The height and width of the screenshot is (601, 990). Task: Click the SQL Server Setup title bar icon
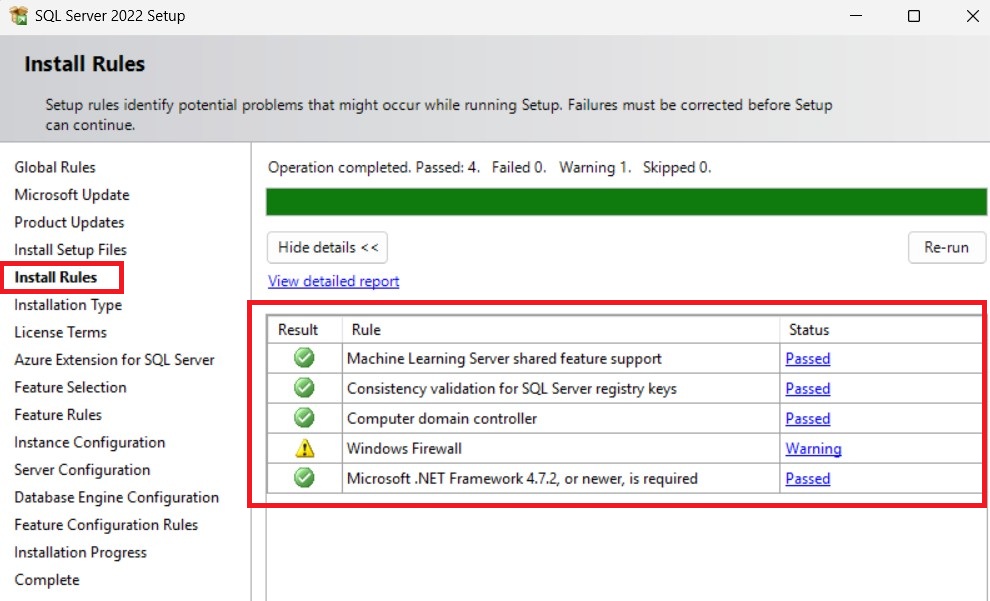point(17,16)
